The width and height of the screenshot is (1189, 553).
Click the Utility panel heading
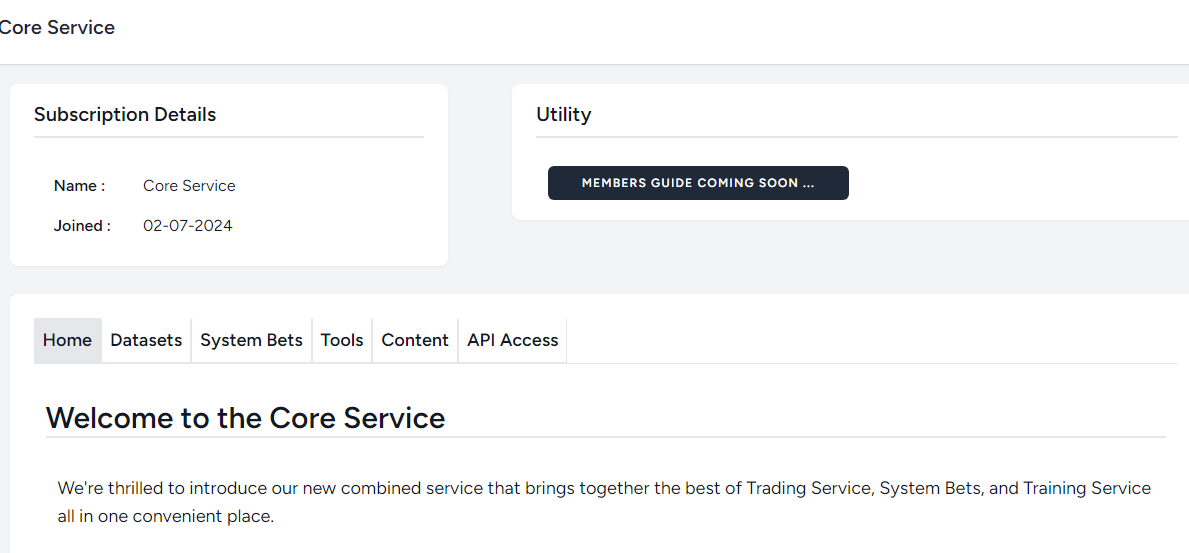coord(563,115)
